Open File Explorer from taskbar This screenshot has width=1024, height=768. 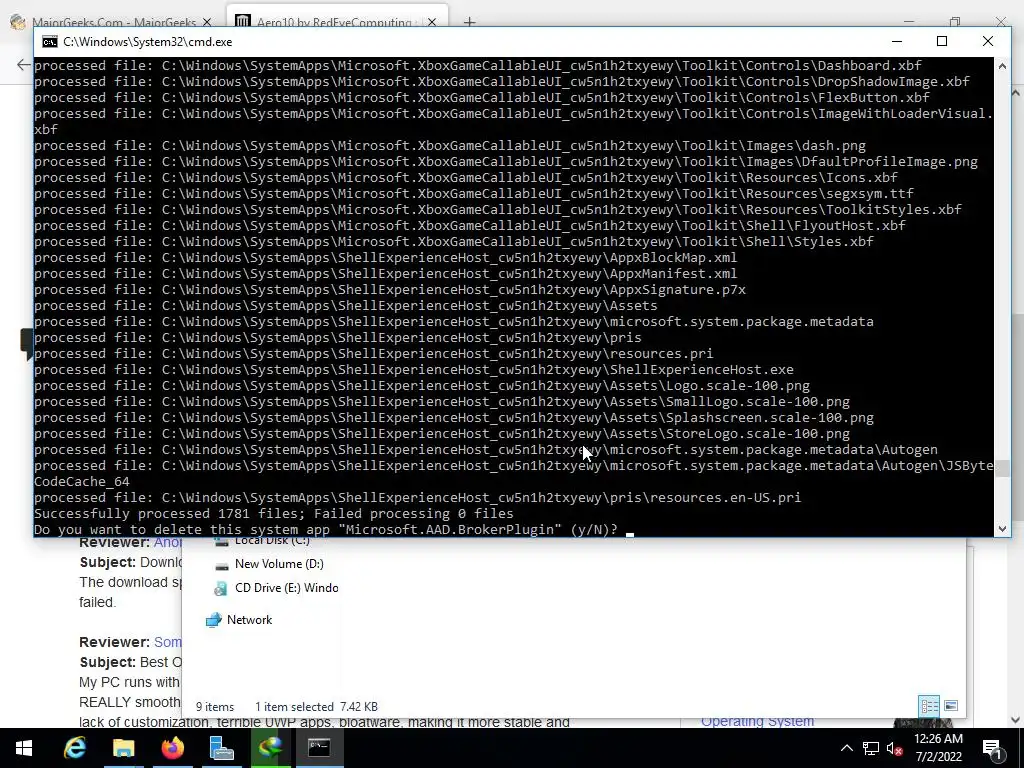[123, 748]
